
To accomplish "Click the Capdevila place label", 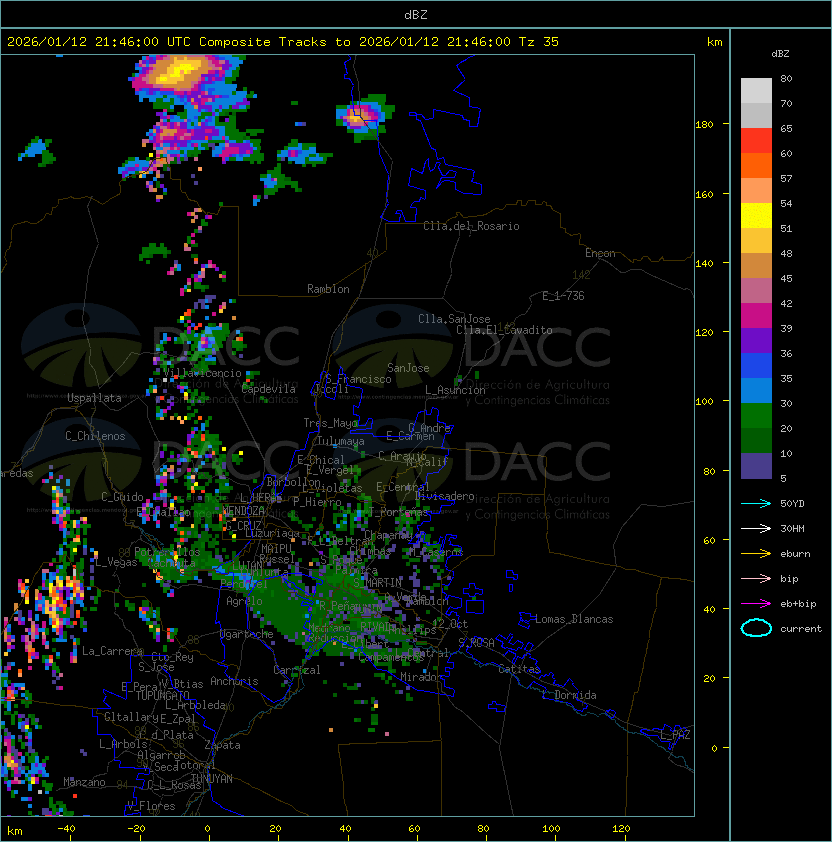I will (268, 389).
